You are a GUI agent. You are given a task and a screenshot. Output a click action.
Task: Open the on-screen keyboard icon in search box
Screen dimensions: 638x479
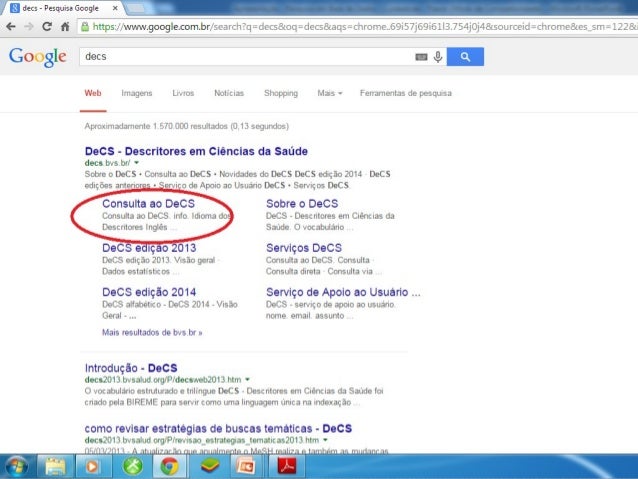(421, 57)
